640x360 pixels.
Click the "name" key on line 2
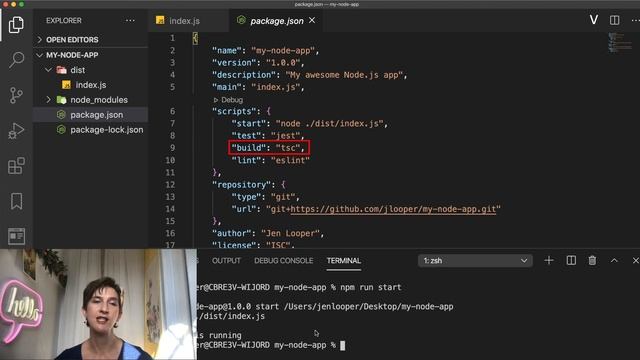tap(227, 51)
